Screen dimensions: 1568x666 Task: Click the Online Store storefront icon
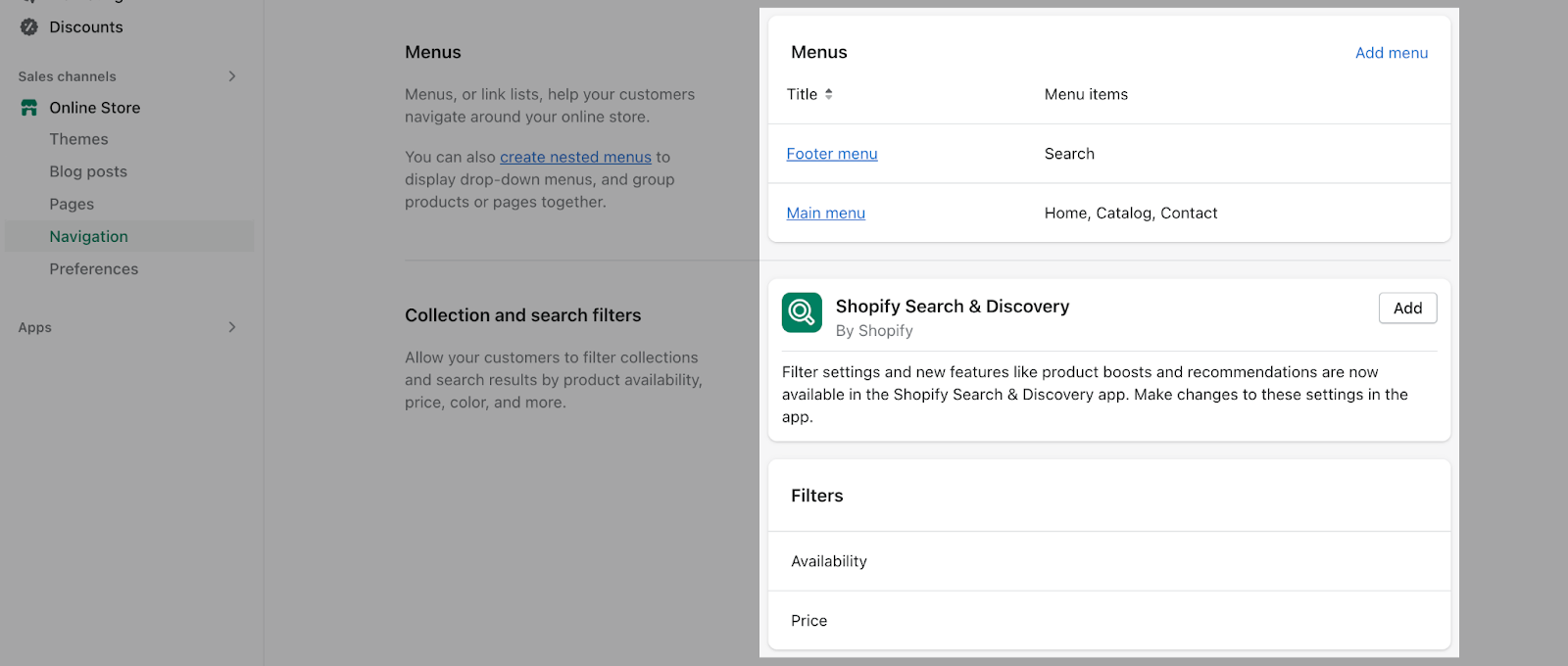(x=29, y=108)
